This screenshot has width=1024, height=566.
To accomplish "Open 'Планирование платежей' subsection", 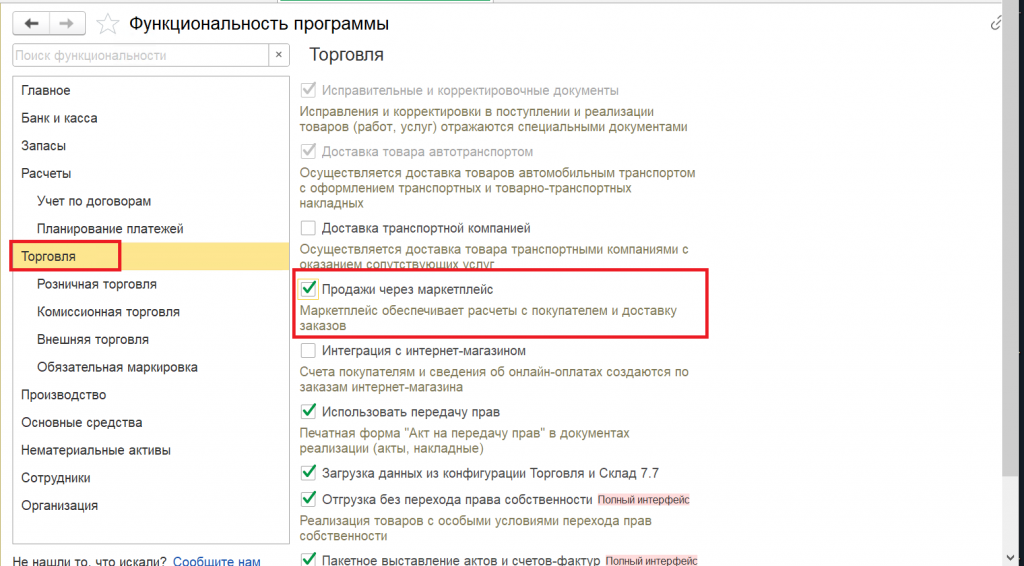I will click(x=151, y=228).
